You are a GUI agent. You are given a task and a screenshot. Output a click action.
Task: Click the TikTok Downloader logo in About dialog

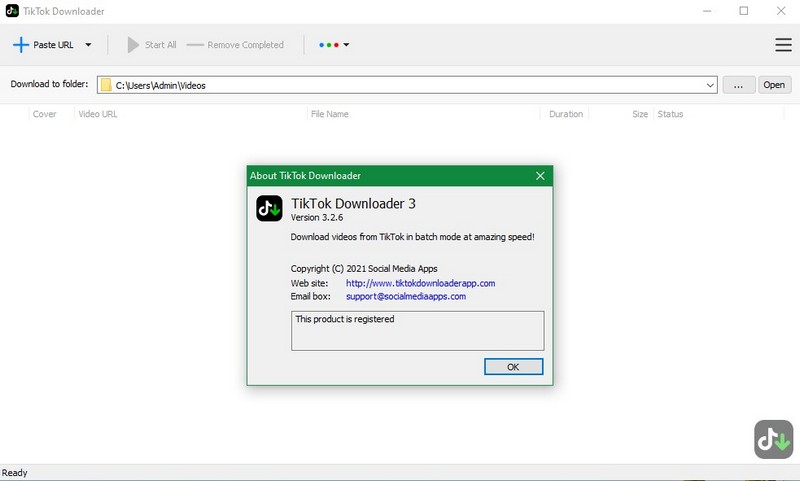[269, 208]
